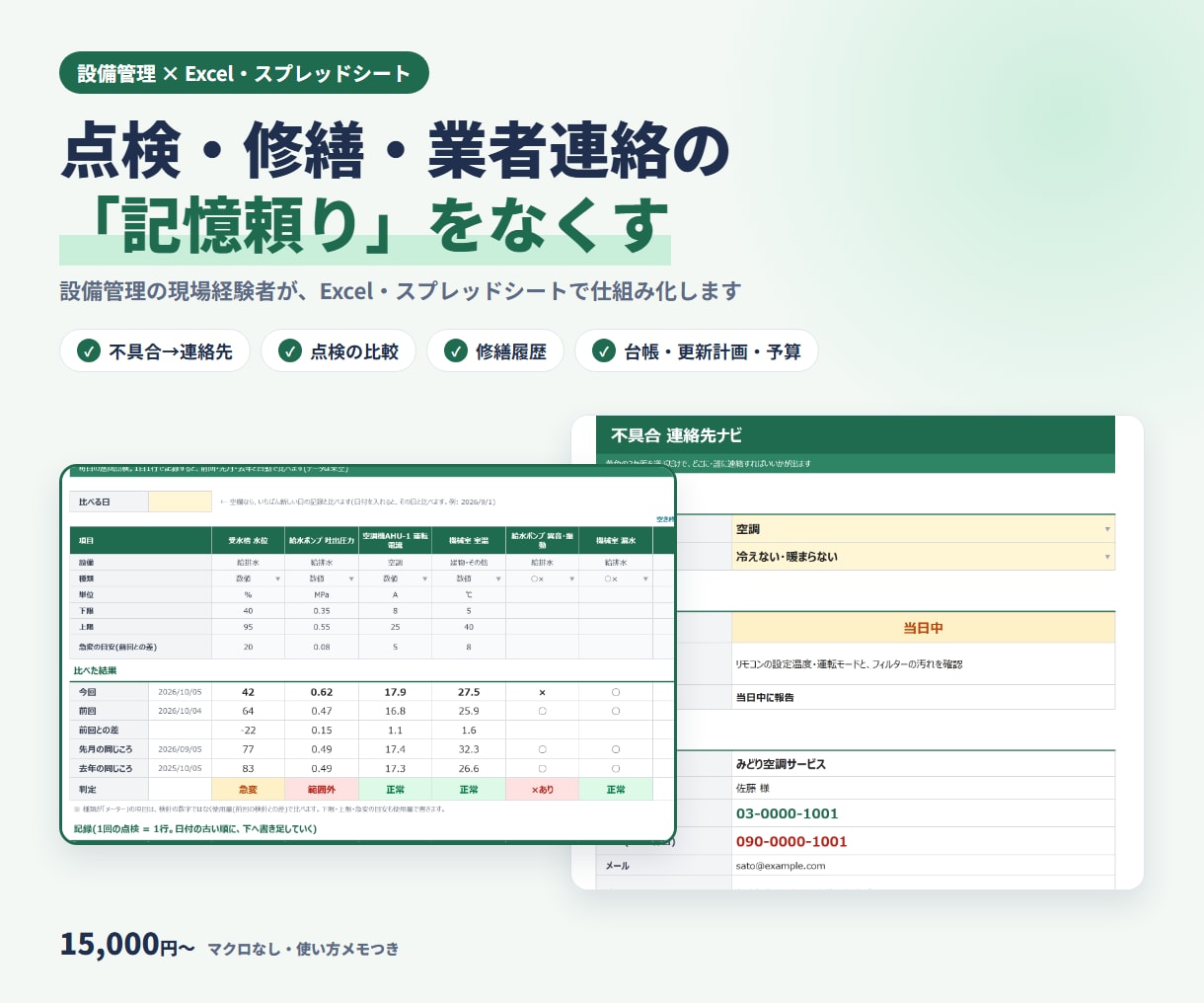Click the 不具合 連絡先ナビ sheet title

point(676,435)
